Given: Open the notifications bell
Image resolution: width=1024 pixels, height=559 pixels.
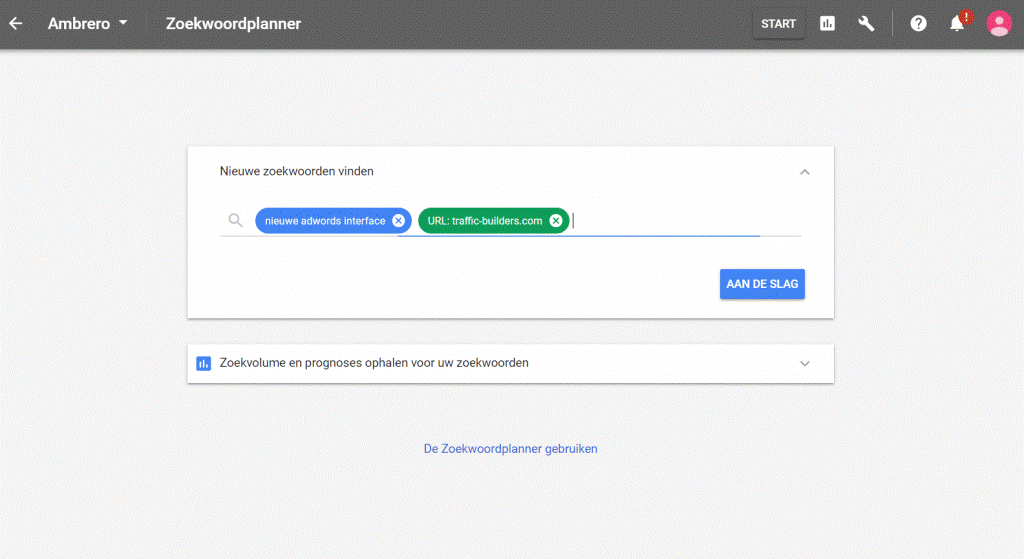Looking at the screenshot, I should tap(957, 24).
